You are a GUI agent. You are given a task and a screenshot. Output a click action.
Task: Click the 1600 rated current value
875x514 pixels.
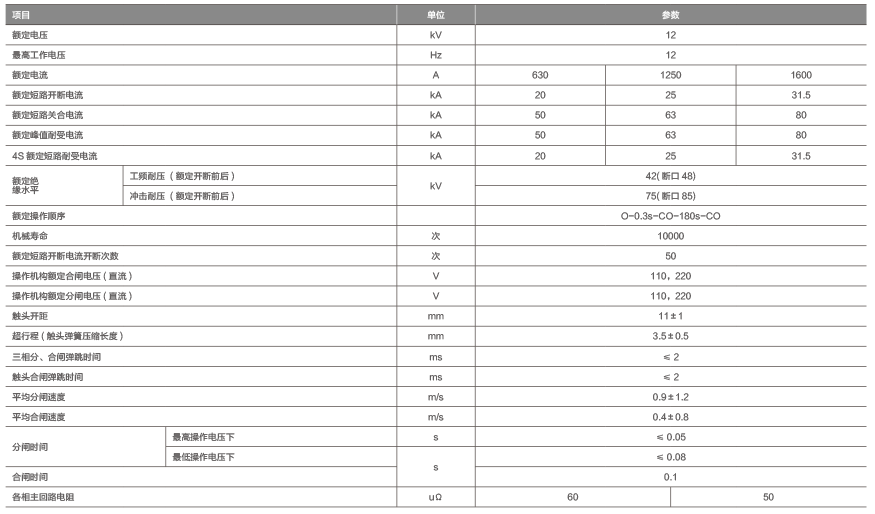[801, 75]
